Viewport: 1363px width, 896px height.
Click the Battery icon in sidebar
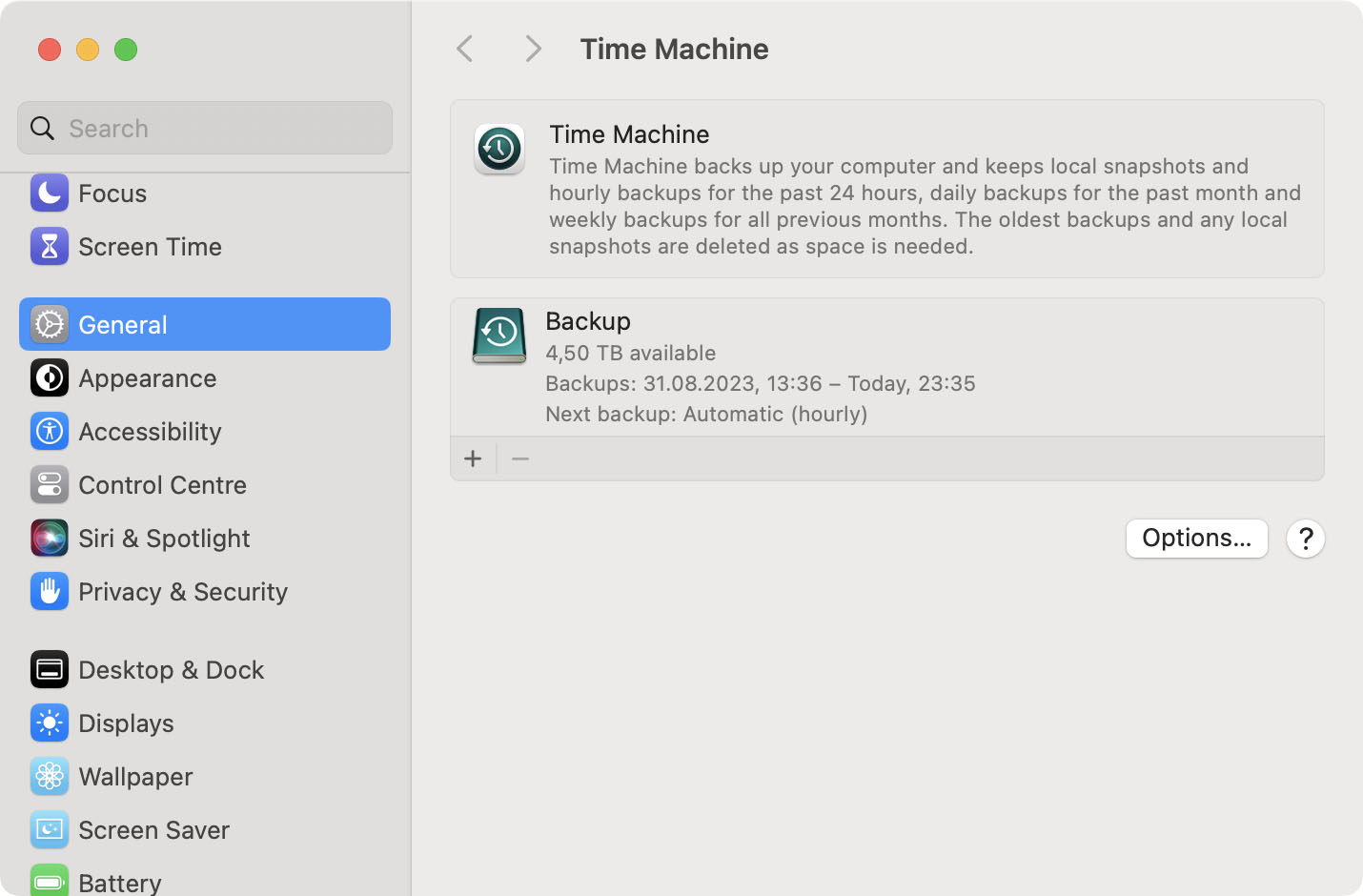[50, 881]
